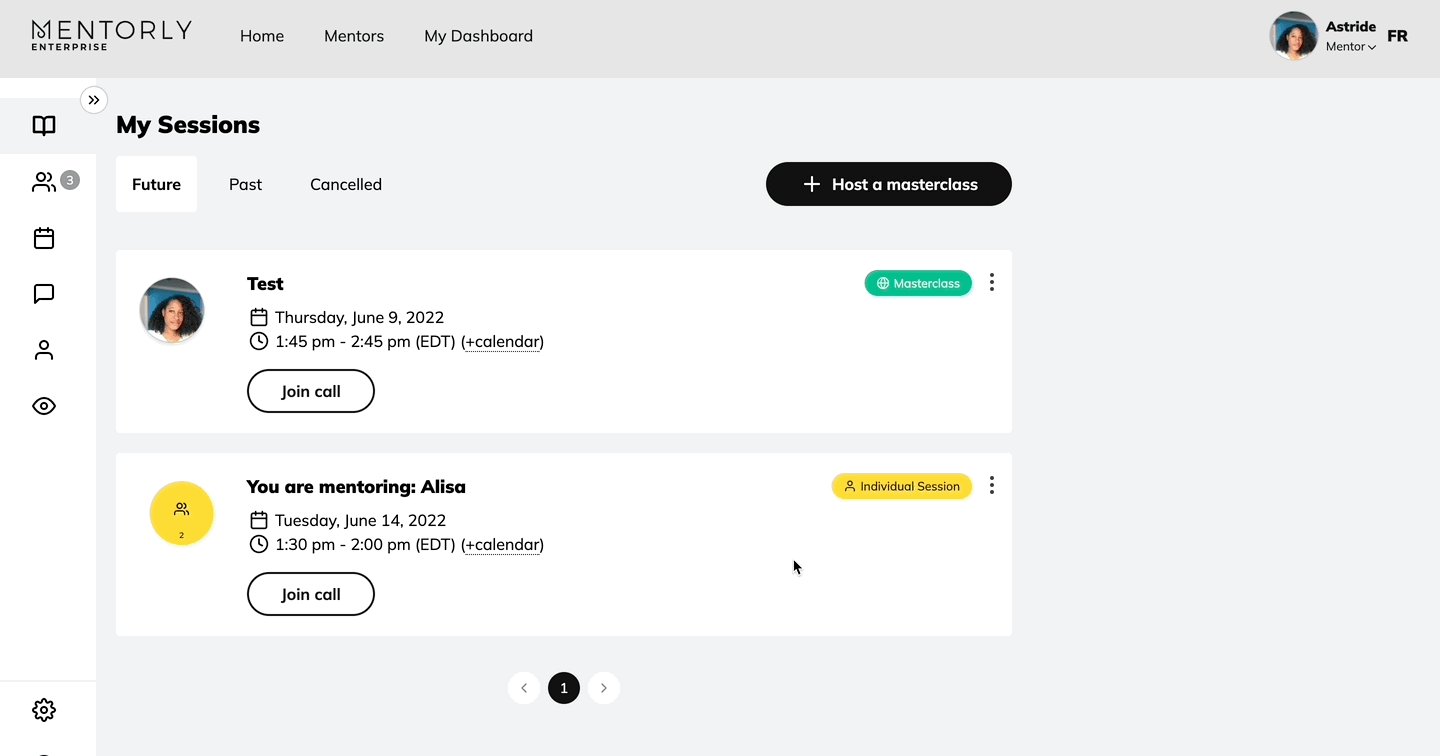
Task: Click Host a masterclass button
Action: click(889, 184)
